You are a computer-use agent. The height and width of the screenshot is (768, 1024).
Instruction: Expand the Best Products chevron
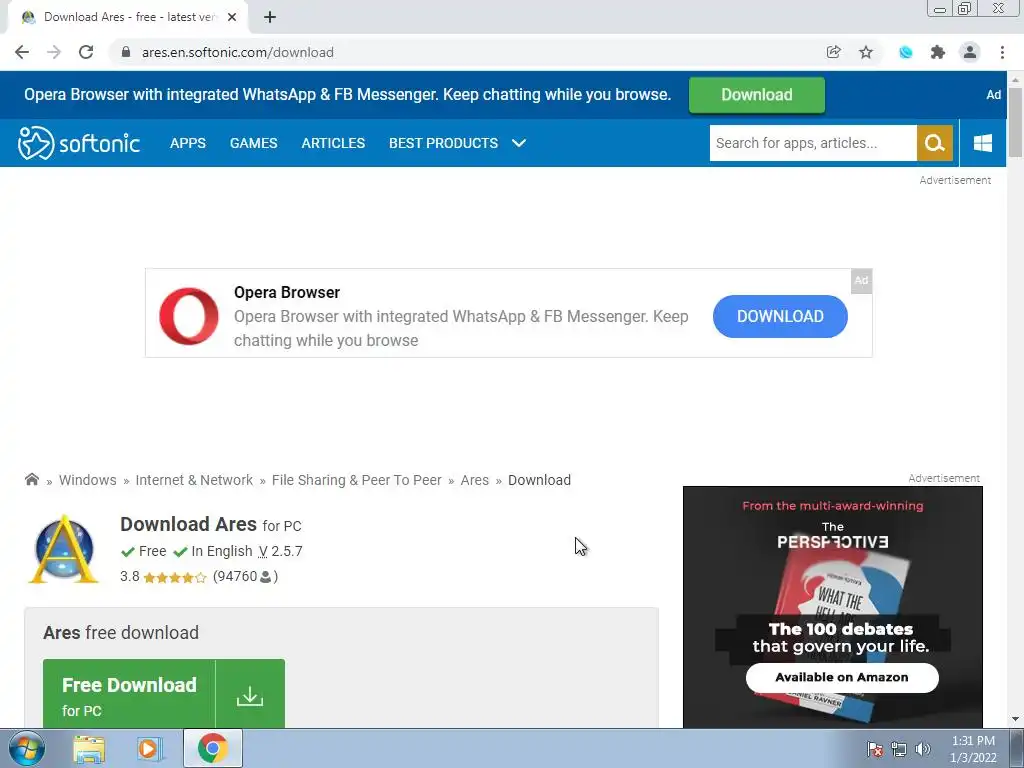pyautogui.click(x=519, y=143)
